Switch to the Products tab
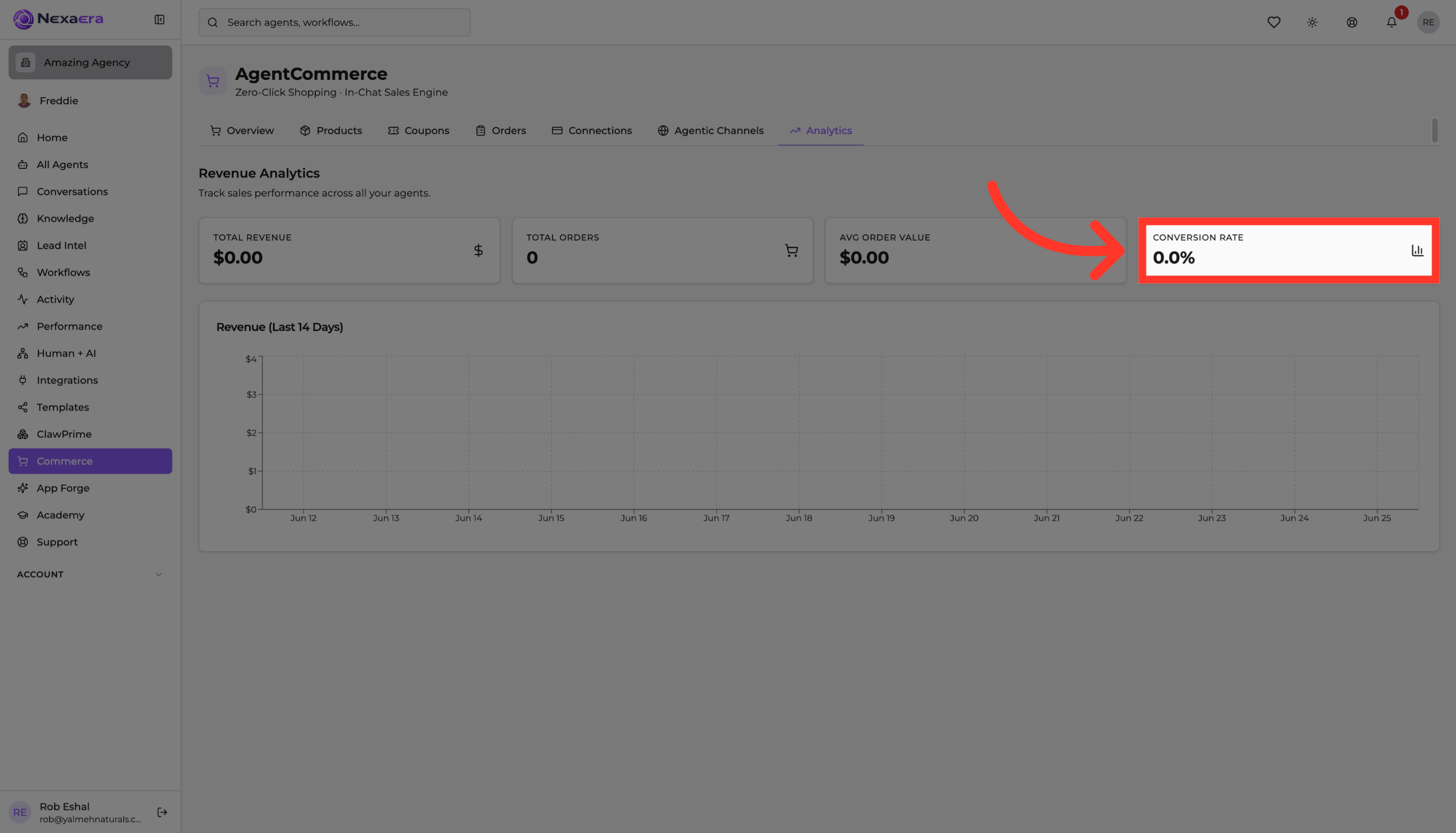The image size is (1456, 833). click(x=331, y=131)
